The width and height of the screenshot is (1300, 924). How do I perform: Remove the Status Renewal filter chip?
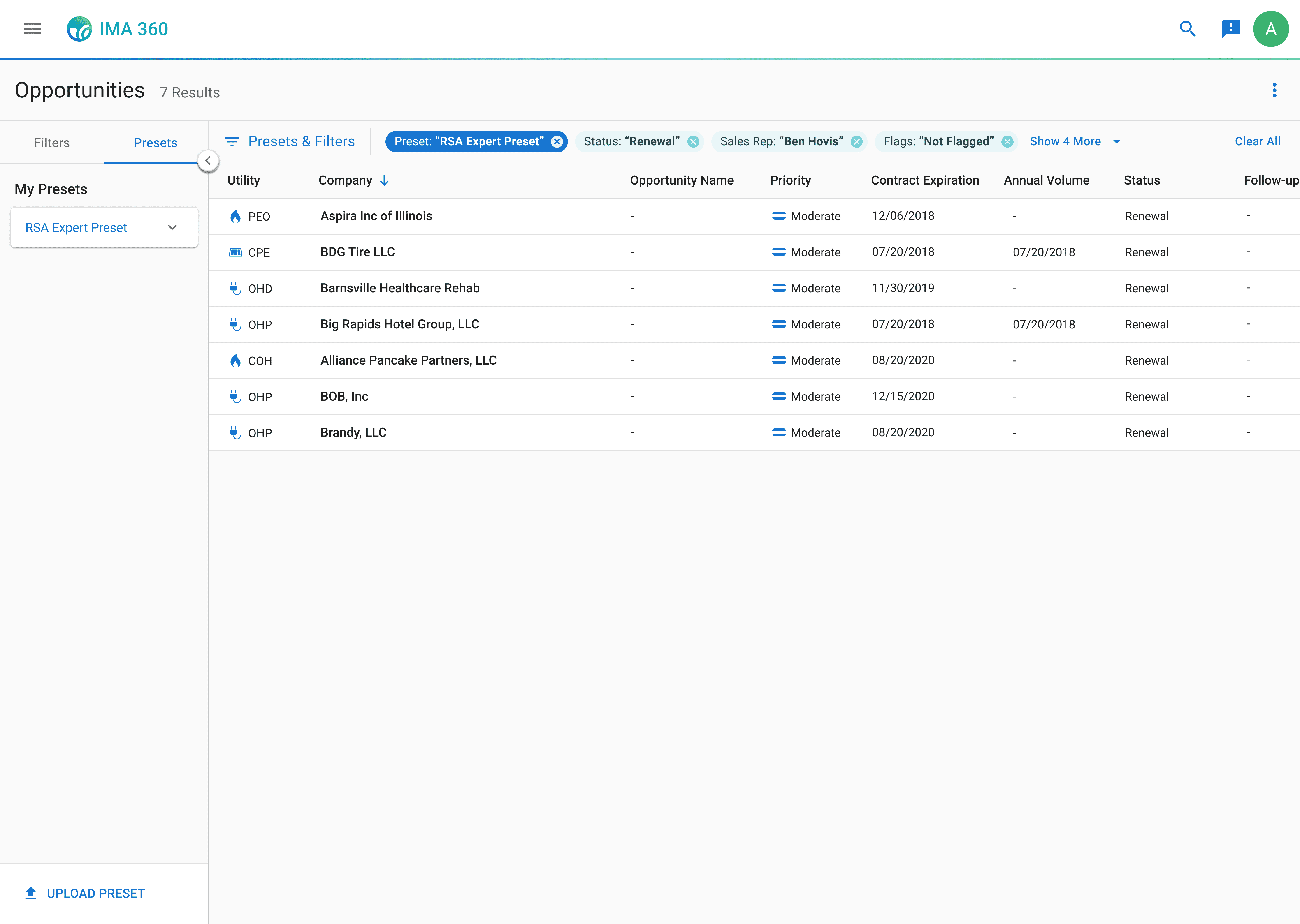pyautogui.click(x=693, y=142)
